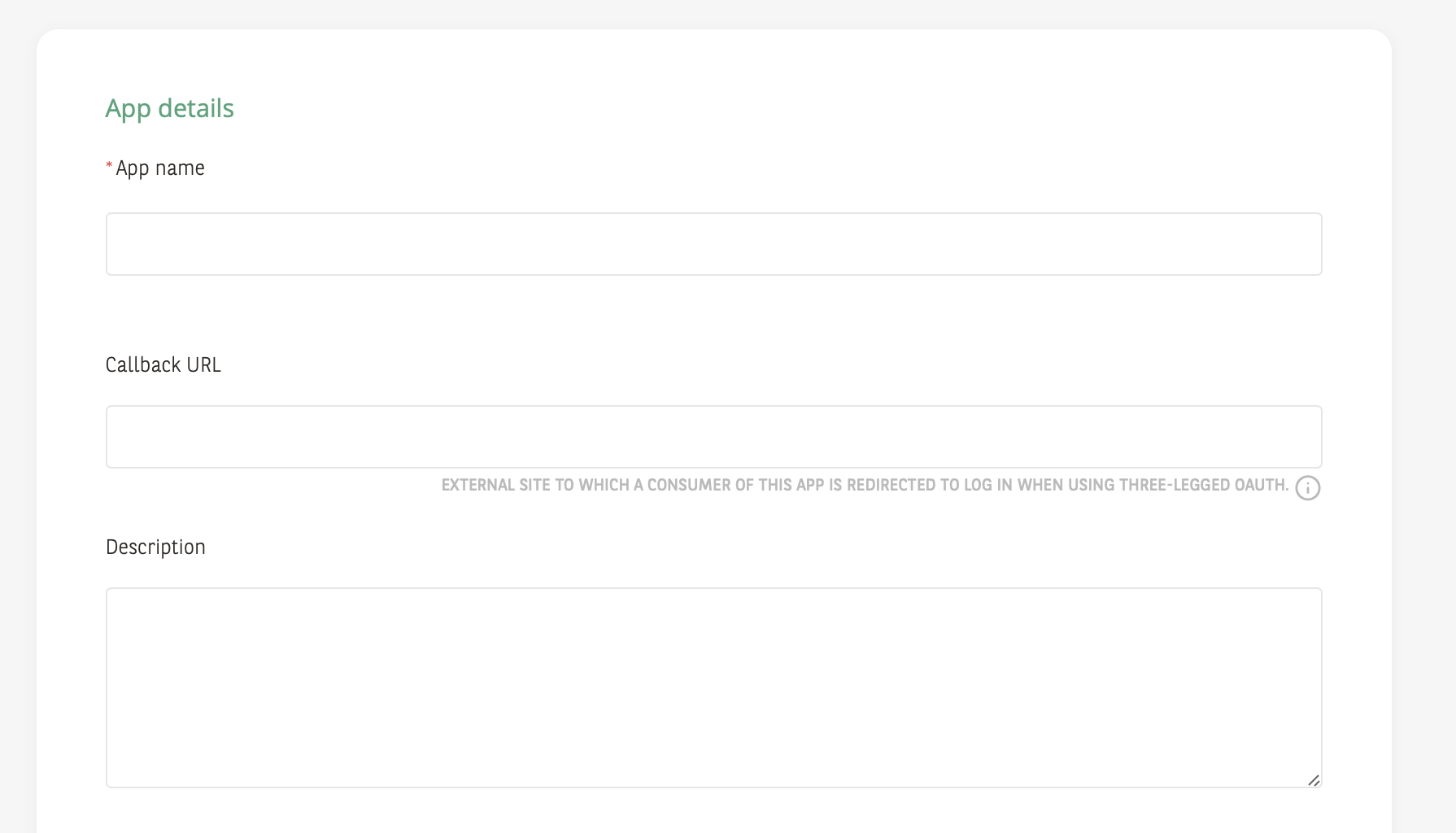The height and width of the screenshot is (833, 1456).
Task: Click the info circle after 'THREE-LEGGED OAUTH'
Action: pyautogui.click(x=1308, y=488)
